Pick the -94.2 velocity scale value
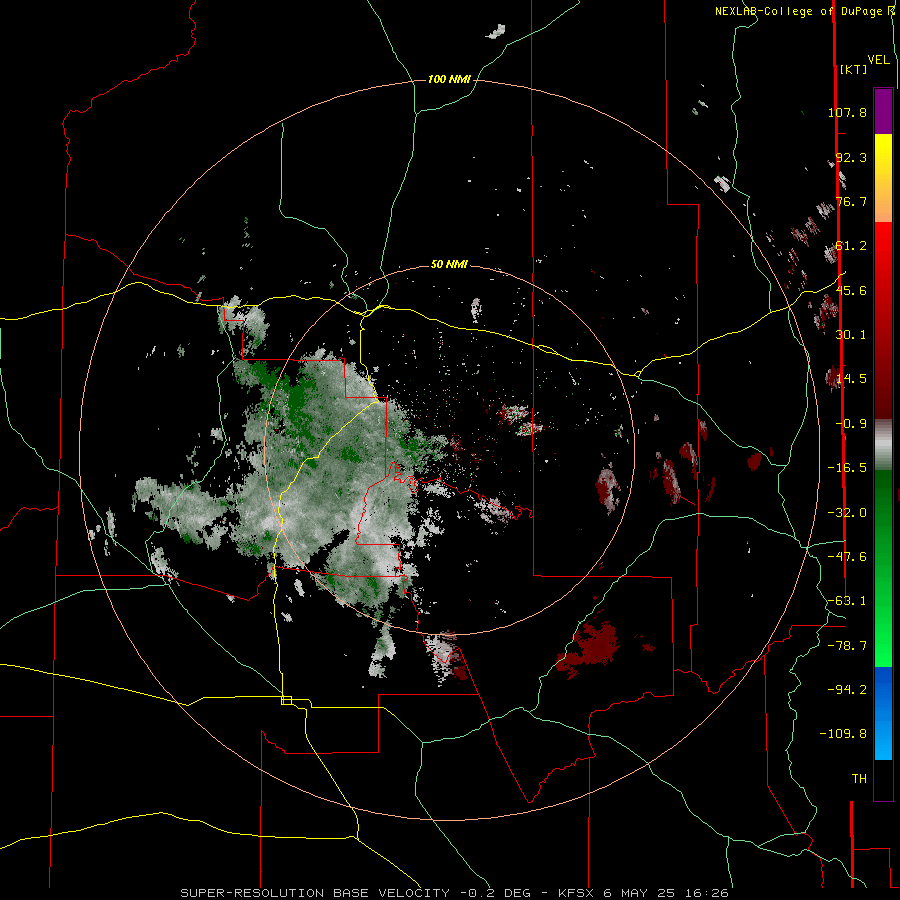The width and height of the screenshot is (900, 900). [x=847, y=690]
